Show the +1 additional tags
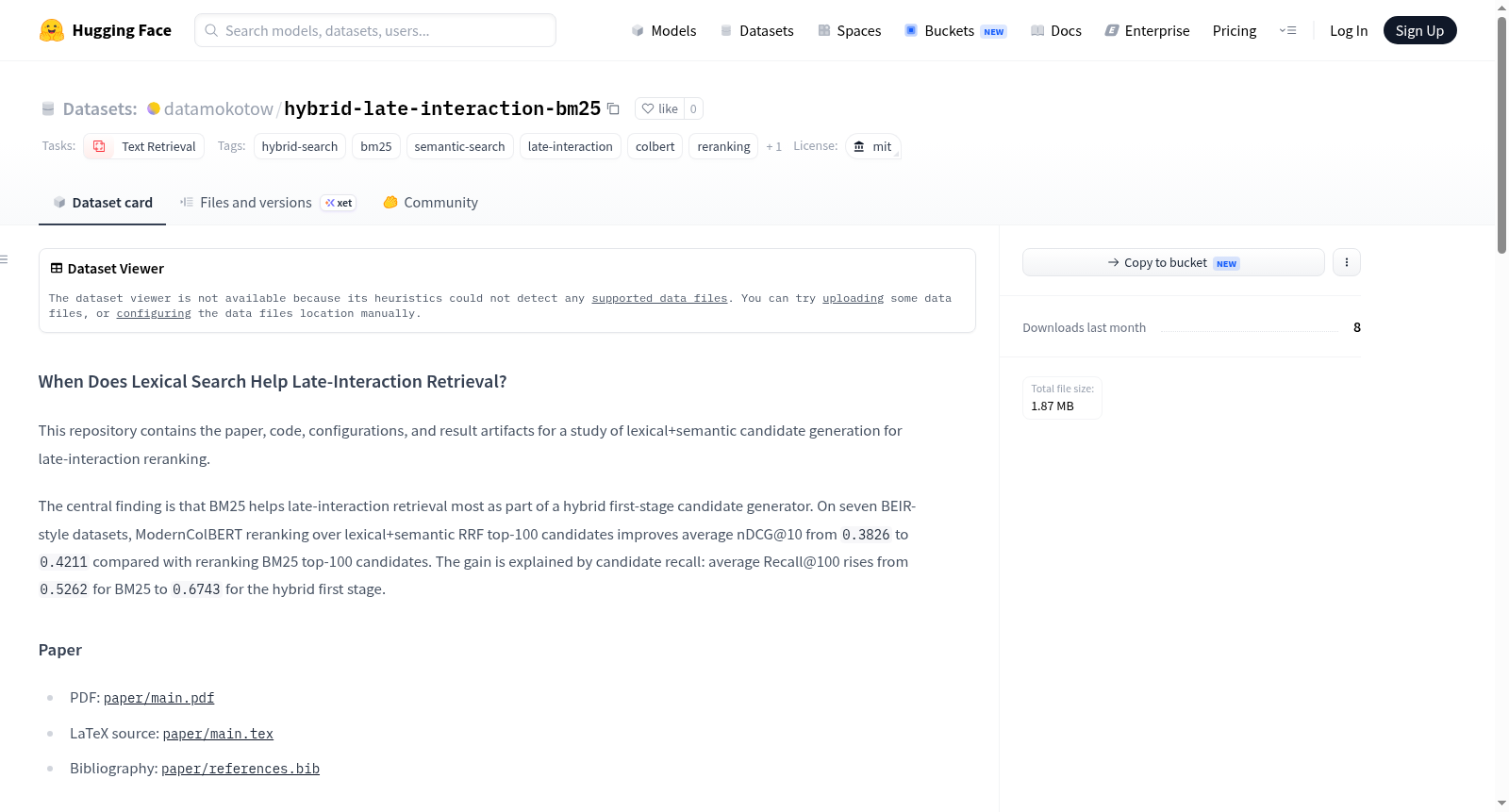This screenshot has height=812, width=1509. (773, 146)
